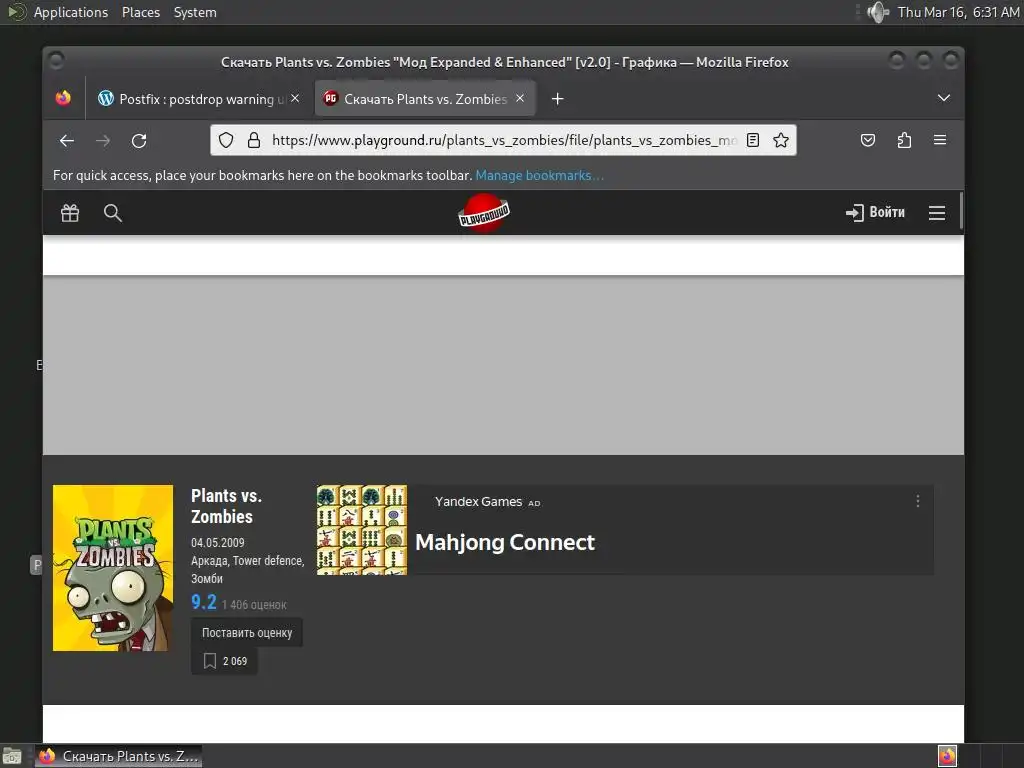The height and width of the screenshot is (768, 1024).
Task: Click the disabled forward navigation arrow
Action: pos(103,140)
